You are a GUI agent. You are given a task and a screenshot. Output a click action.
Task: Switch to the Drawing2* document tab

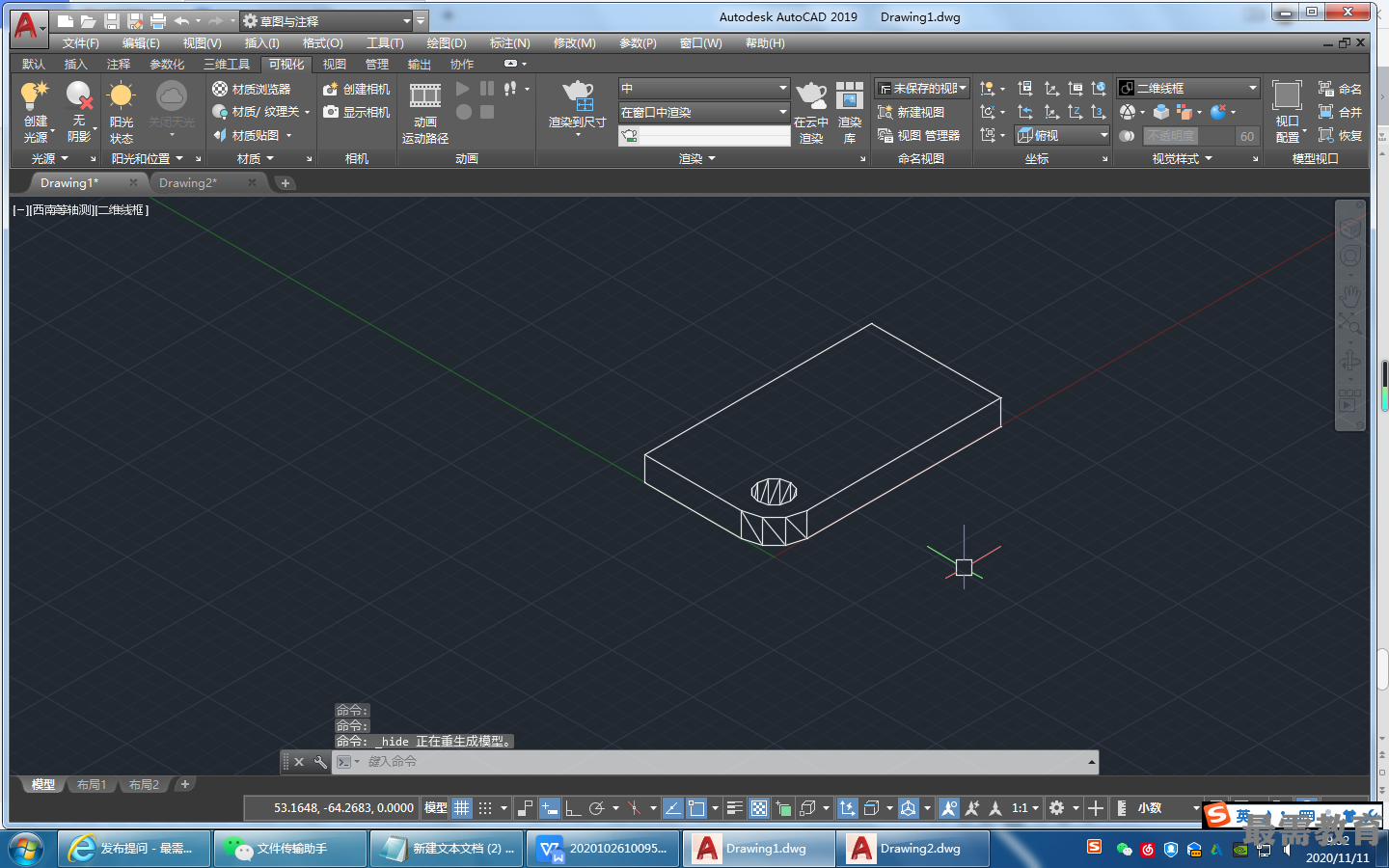pyautogui.click(x=188, y=183)
